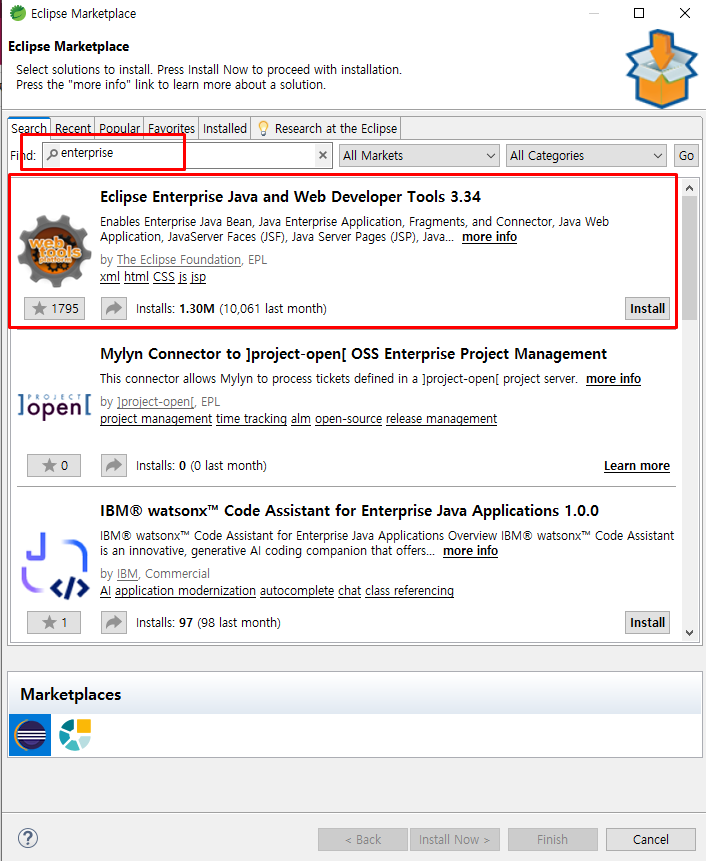Click the results list scrollbar thumb
The width and height of the screenshot is (706, 861).
(x=690, y=258)
